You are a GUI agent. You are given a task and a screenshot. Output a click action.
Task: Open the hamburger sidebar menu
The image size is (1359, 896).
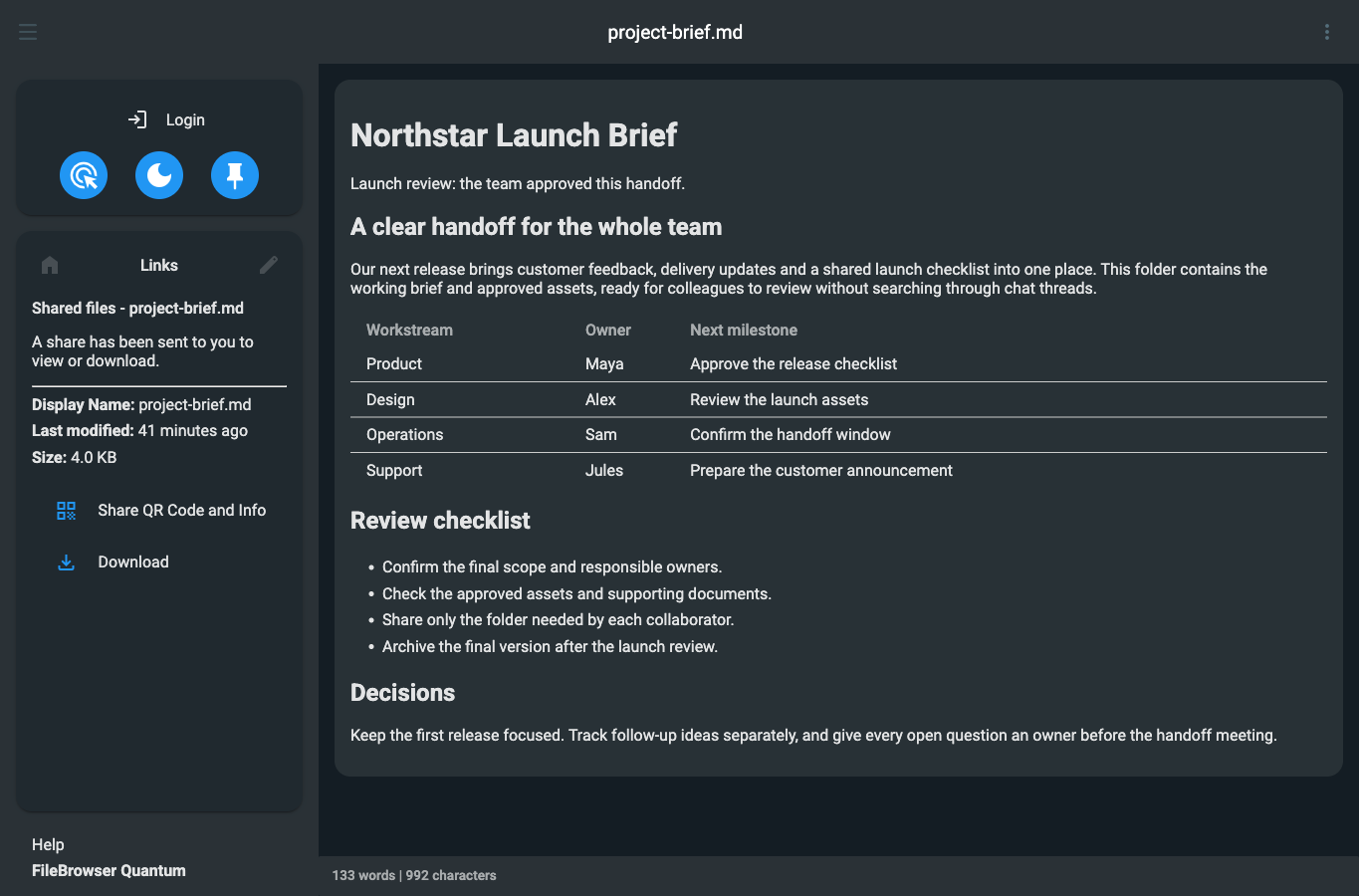[x=28, y=32]
